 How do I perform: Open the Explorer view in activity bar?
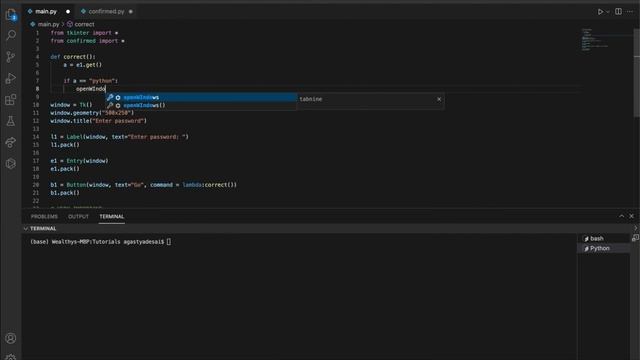11,14
